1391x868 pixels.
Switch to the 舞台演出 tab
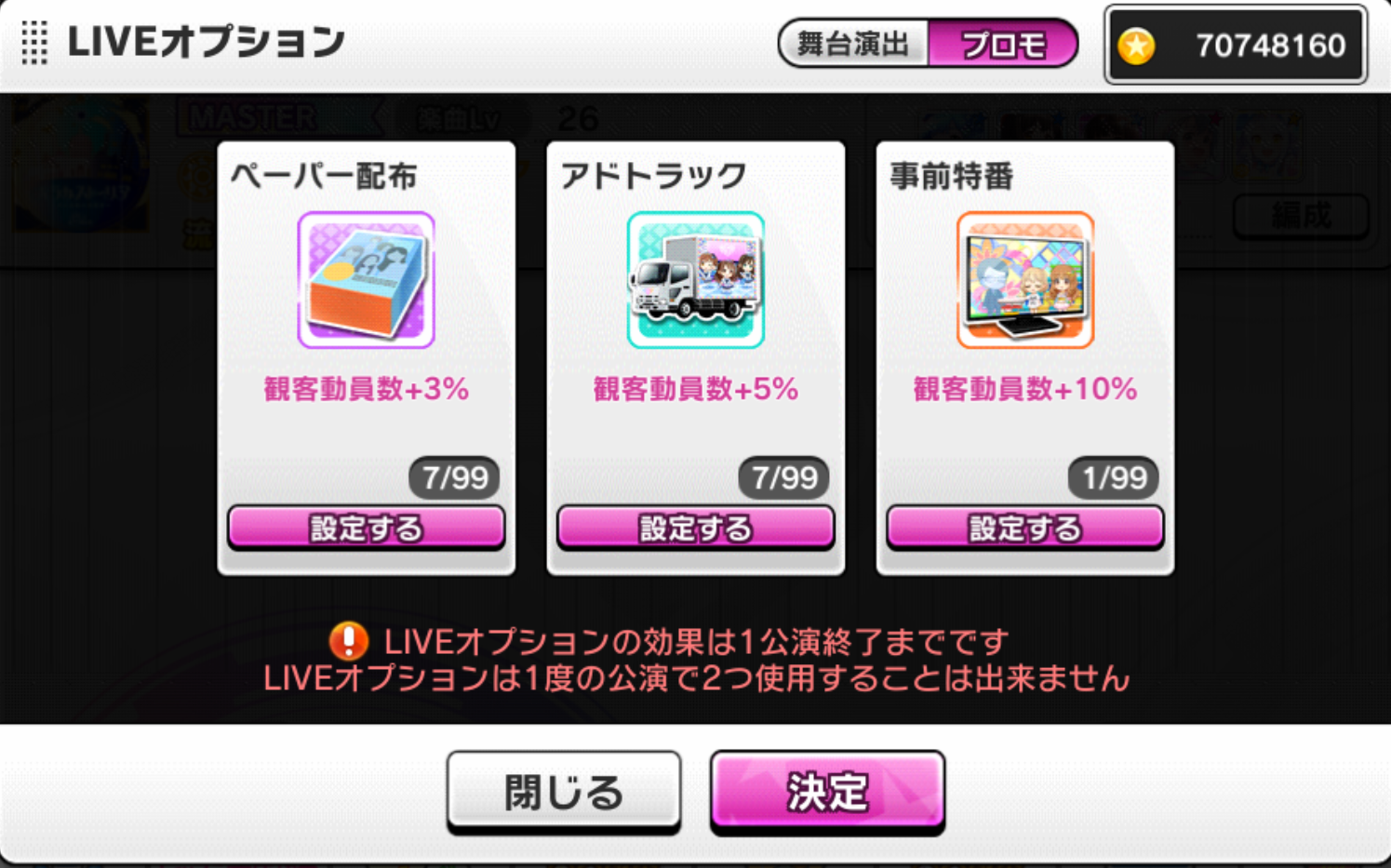click(853, 44)
